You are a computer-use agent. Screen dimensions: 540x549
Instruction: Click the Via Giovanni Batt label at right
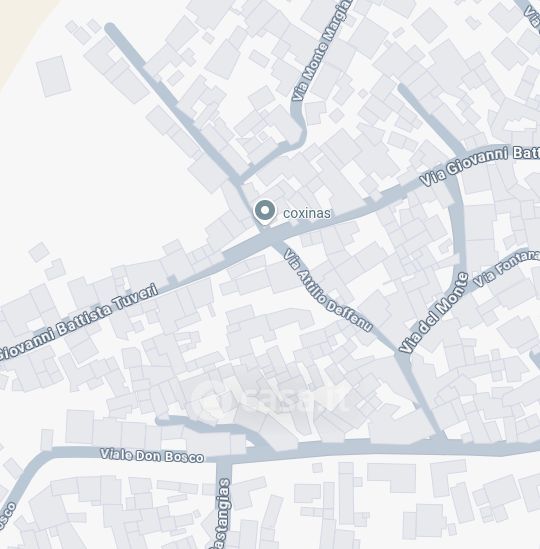pos(480,166)
